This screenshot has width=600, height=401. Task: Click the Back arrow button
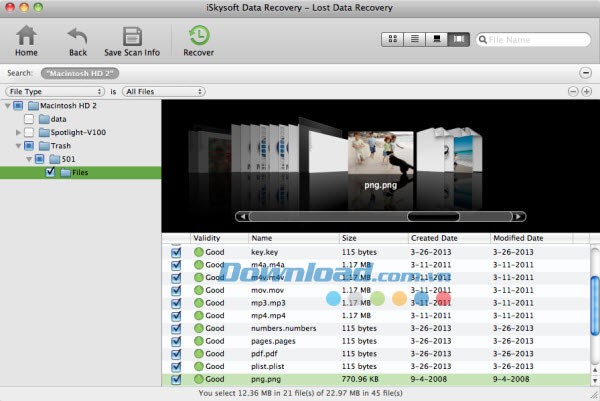click(78, 41)
